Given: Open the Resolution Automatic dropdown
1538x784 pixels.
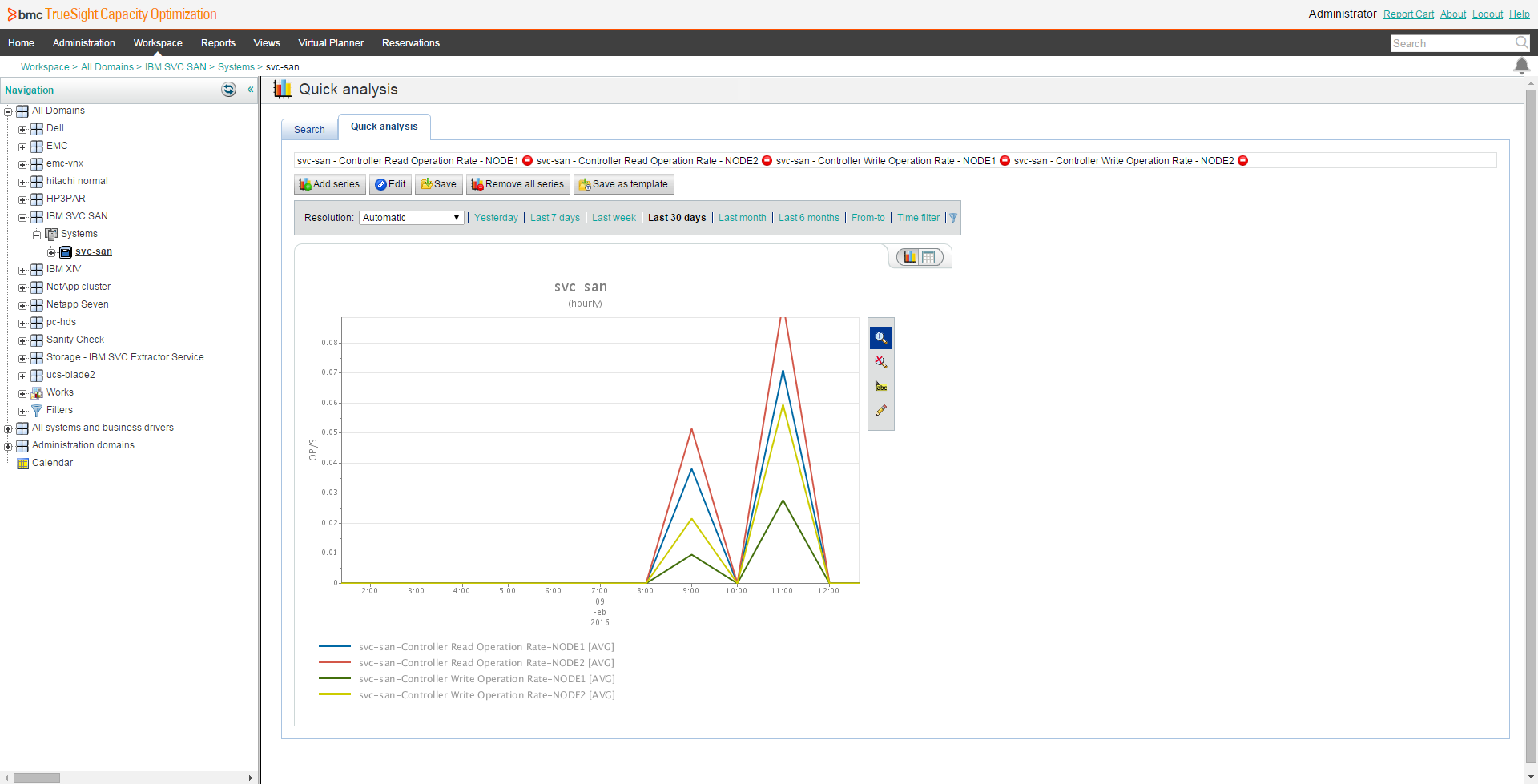Looking at the screenshot, I should [x=412, y=218].
